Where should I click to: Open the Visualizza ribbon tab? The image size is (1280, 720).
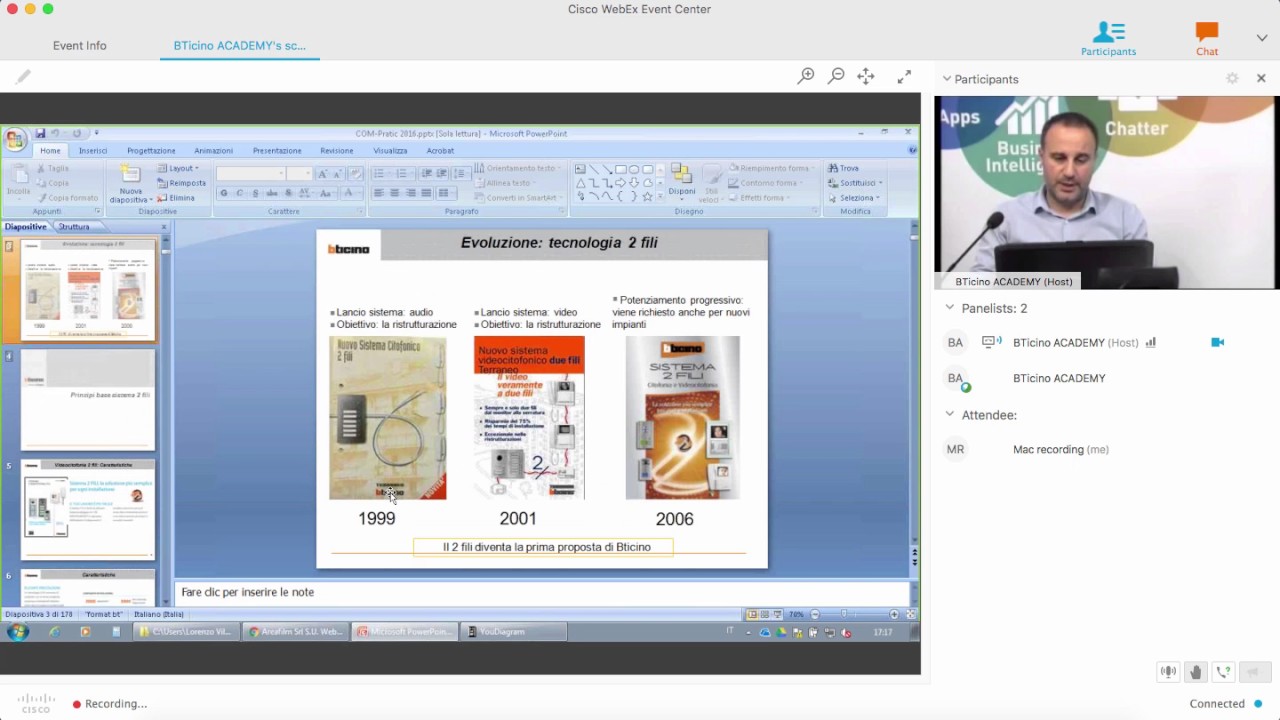point(390,151)
